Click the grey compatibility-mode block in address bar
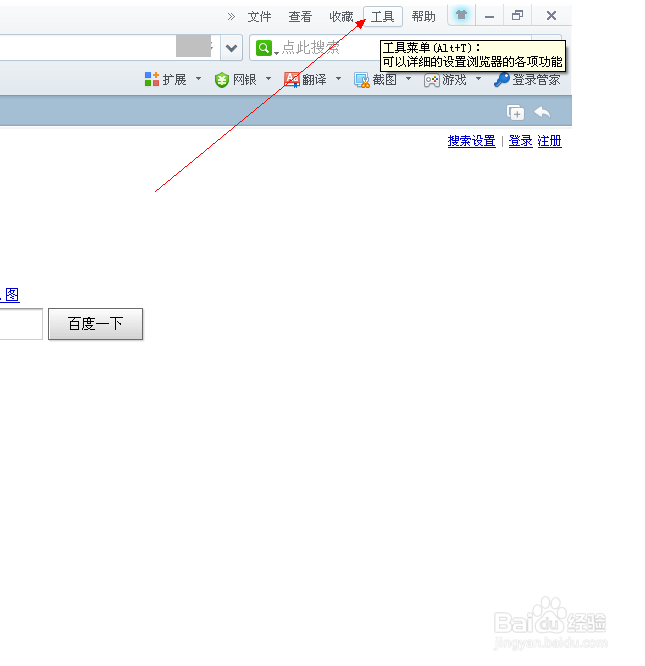This screenshot has height=666, width=645. 193,46
